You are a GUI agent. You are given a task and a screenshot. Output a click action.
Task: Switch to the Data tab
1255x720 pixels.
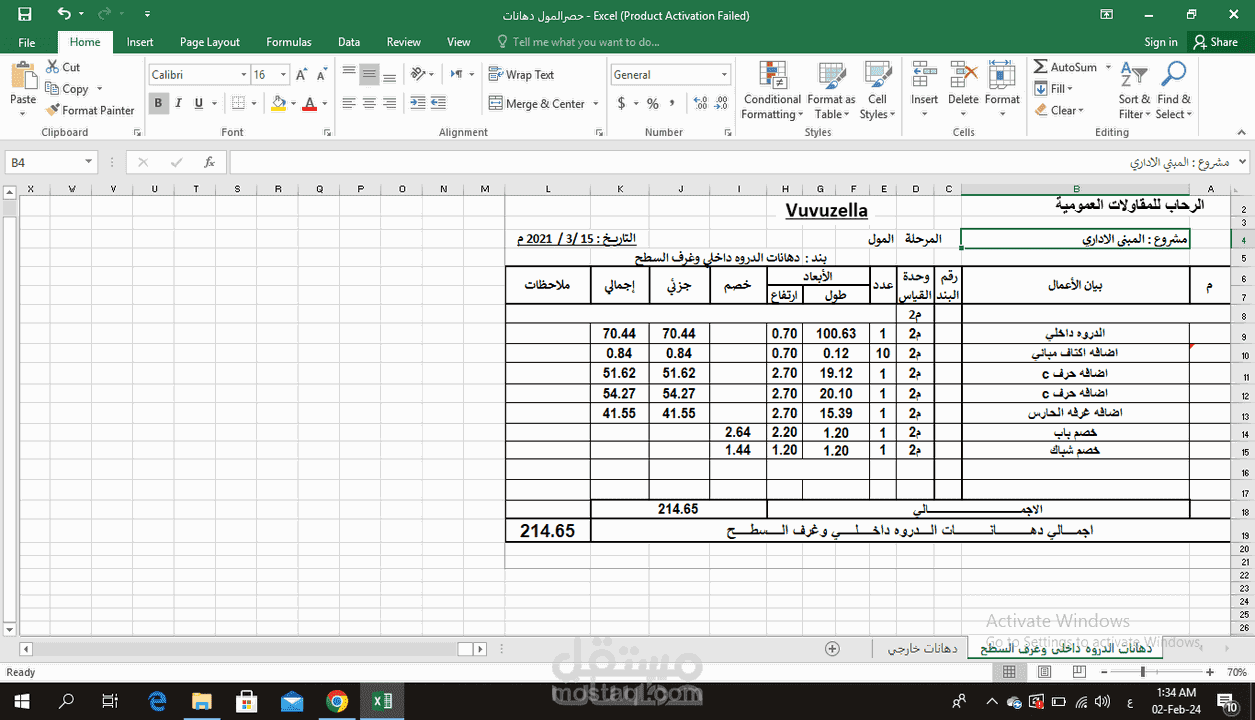tap(349, 42)
